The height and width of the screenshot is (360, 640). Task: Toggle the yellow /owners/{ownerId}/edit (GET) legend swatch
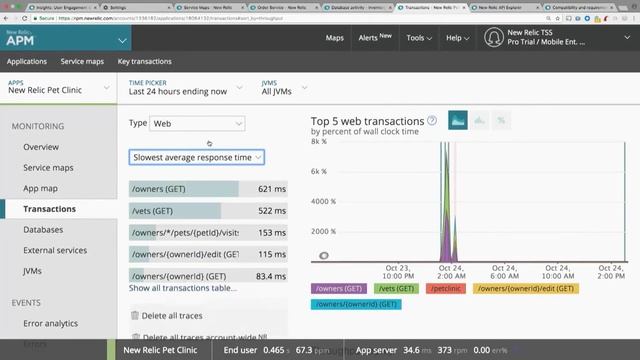(x=526, y=289)
